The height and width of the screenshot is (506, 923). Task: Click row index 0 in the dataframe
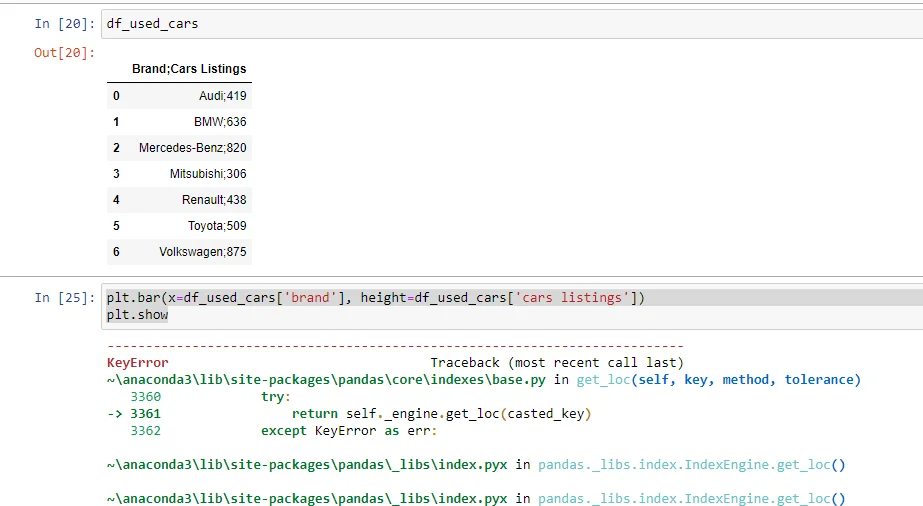(x=116, y=96)
